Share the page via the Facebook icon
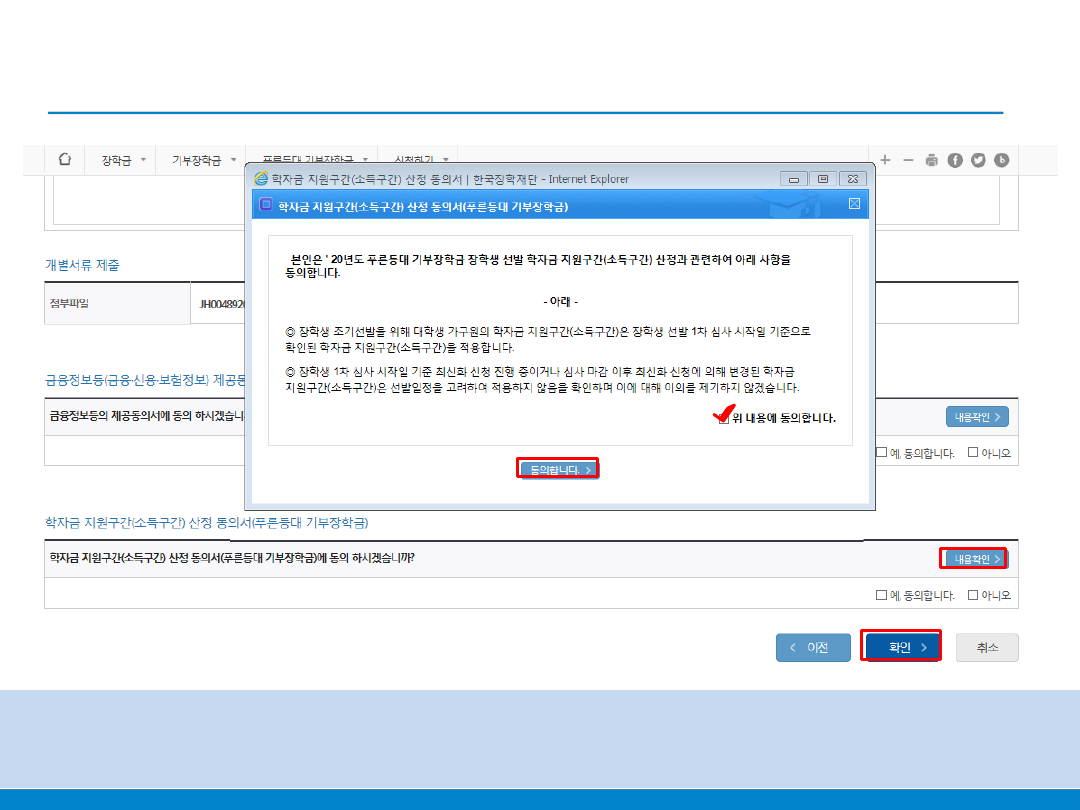Image resolution: width=1080 pixels, height=810 pixels. pos(955,160)
